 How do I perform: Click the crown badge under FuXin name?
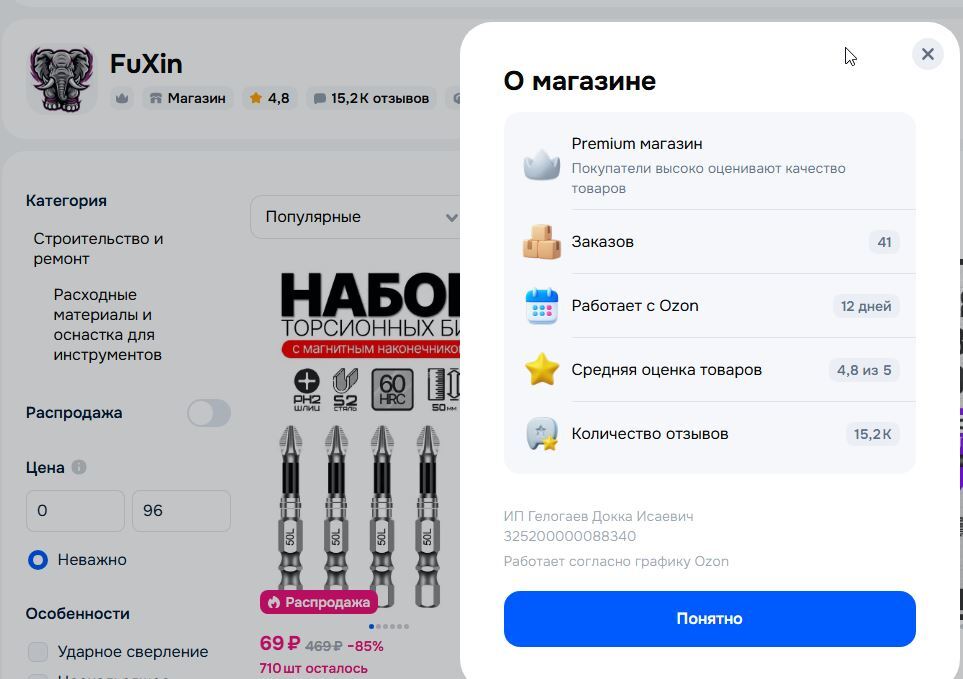(122, 98)
